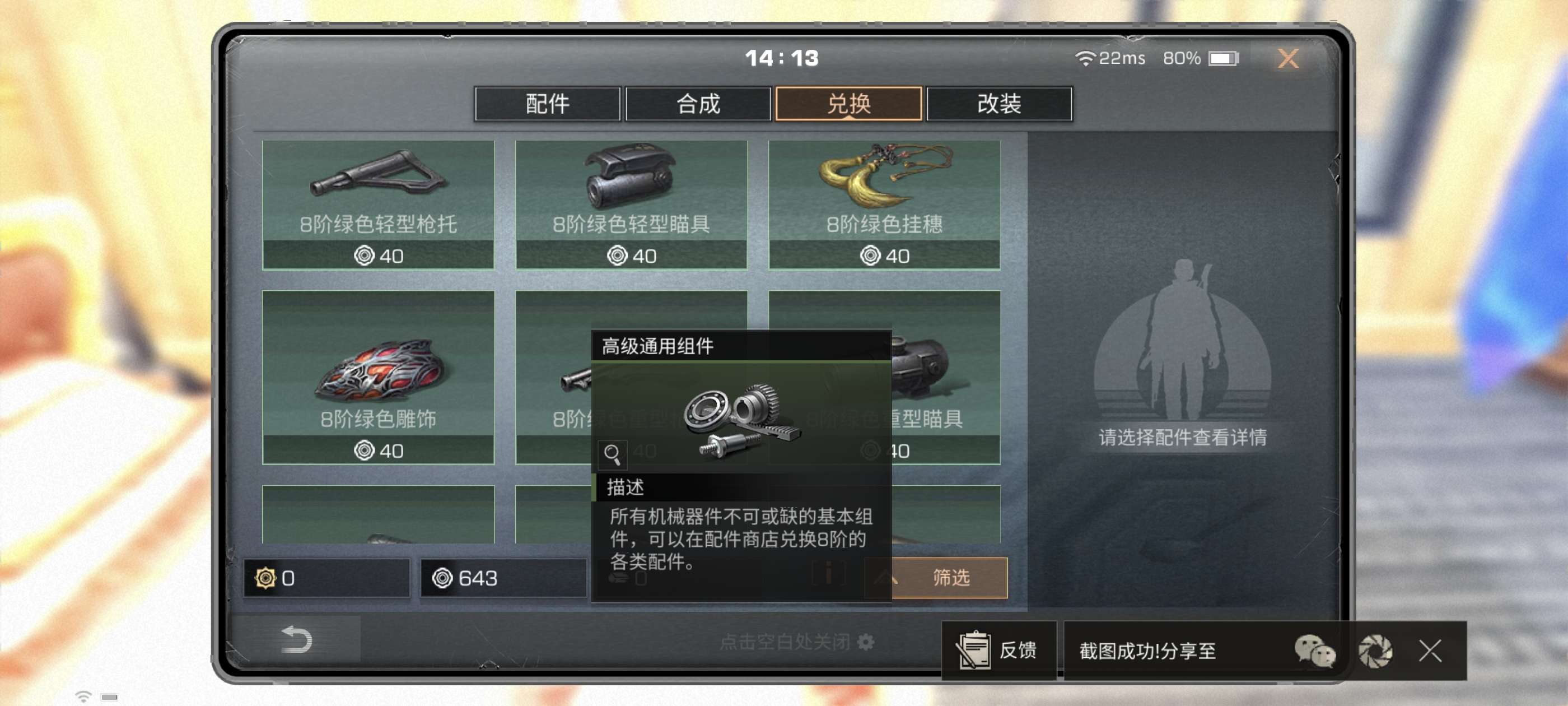
Task: Select the 8阶绿色轻型瞄具 item
Action: (631, 205)
